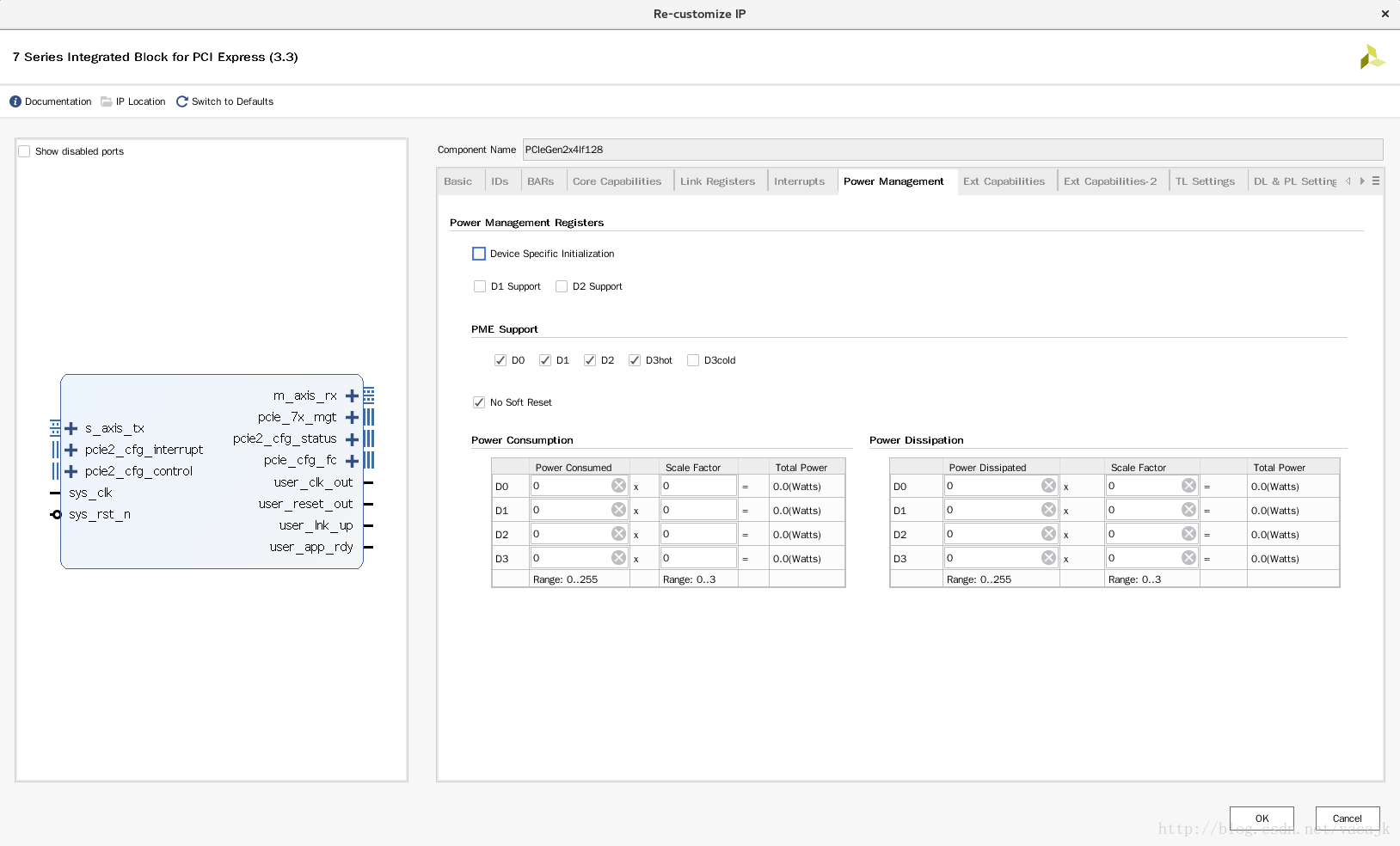Viewport: 1400px width, 846px height.
Task: Enable D2 Support checkbox
Action: (x=562, y=286)
